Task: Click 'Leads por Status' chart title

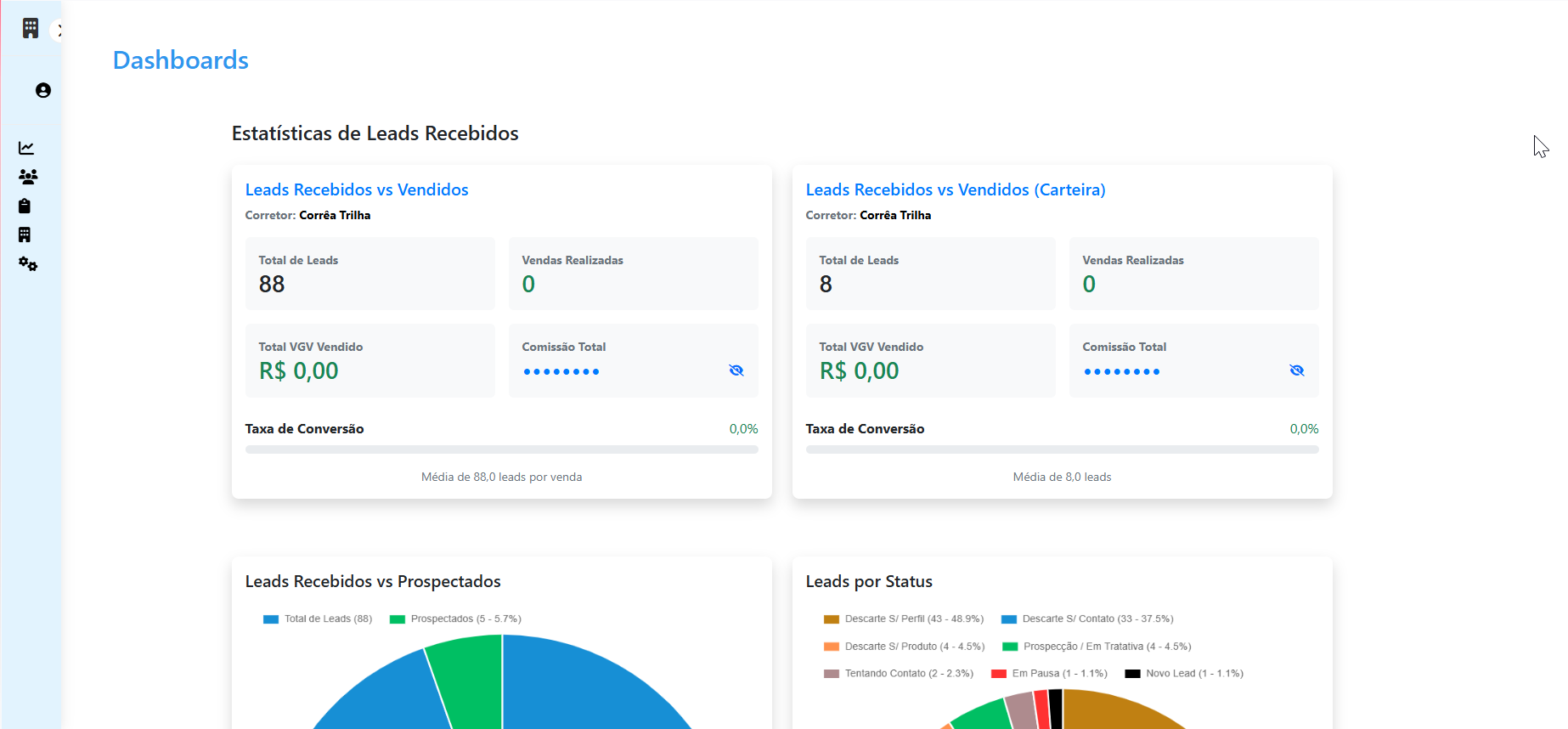Action: pos(869,582)
